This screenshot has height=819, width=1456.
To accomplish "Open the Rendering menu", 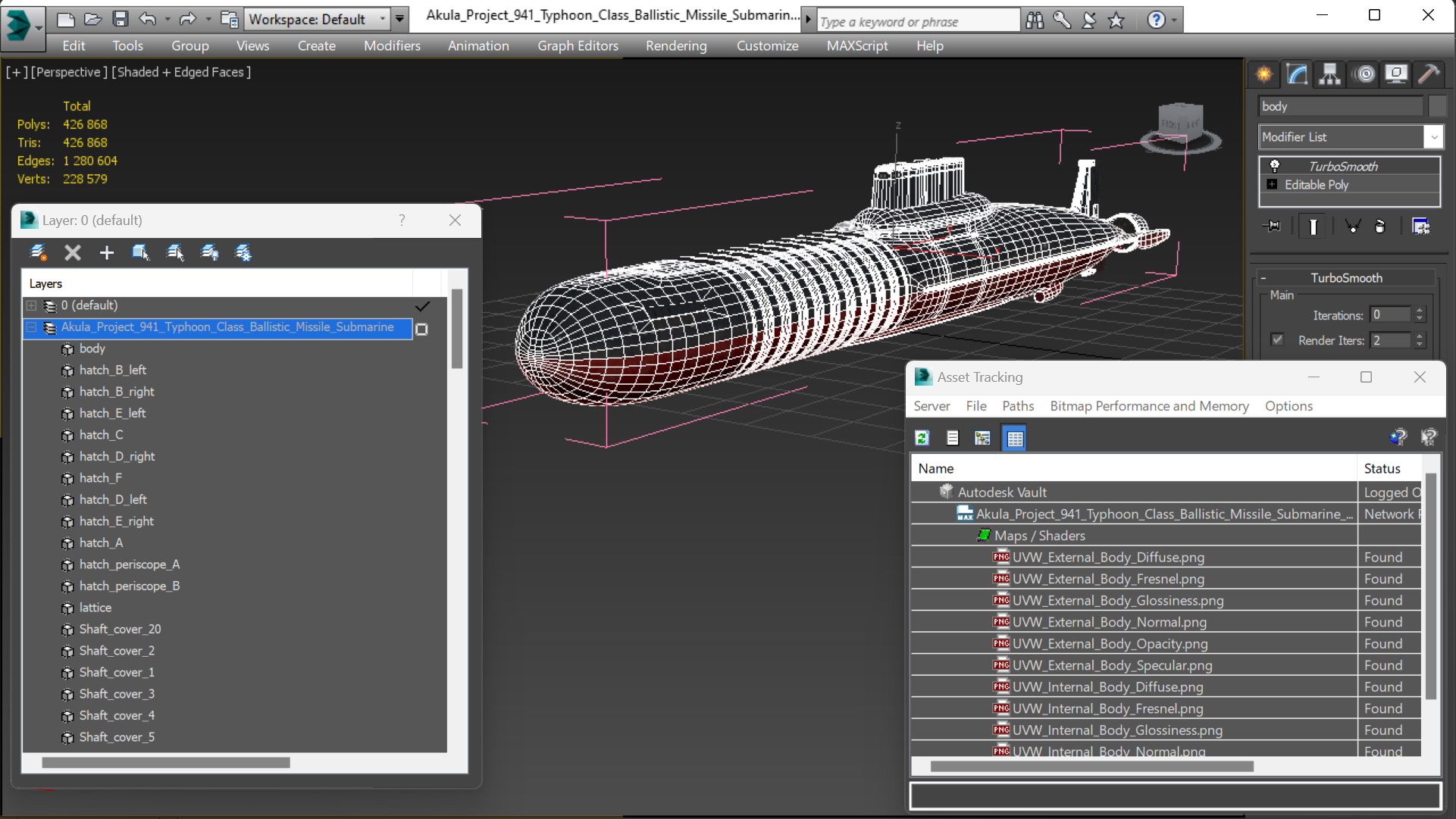I will tap(676, 45).
